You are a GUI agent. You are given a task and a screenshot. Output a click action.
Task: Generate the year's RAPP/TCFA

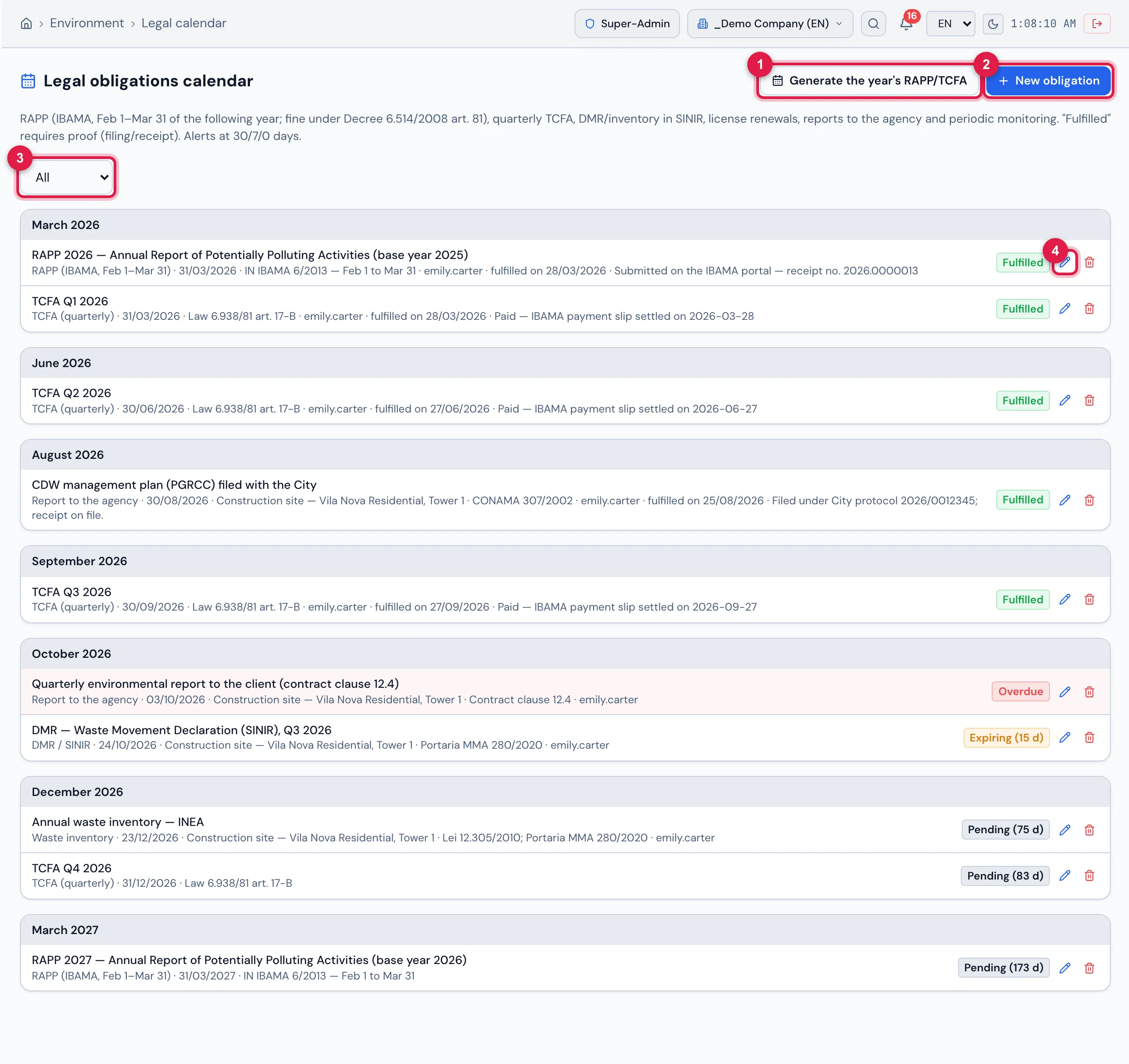869,80
